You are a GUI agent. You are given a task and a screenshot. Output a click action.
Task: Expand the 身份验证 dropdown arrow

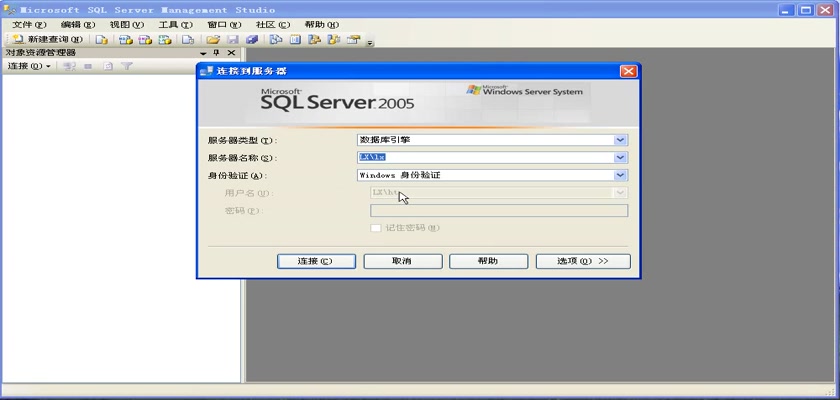pyautogui.click(x=620, y=175)
